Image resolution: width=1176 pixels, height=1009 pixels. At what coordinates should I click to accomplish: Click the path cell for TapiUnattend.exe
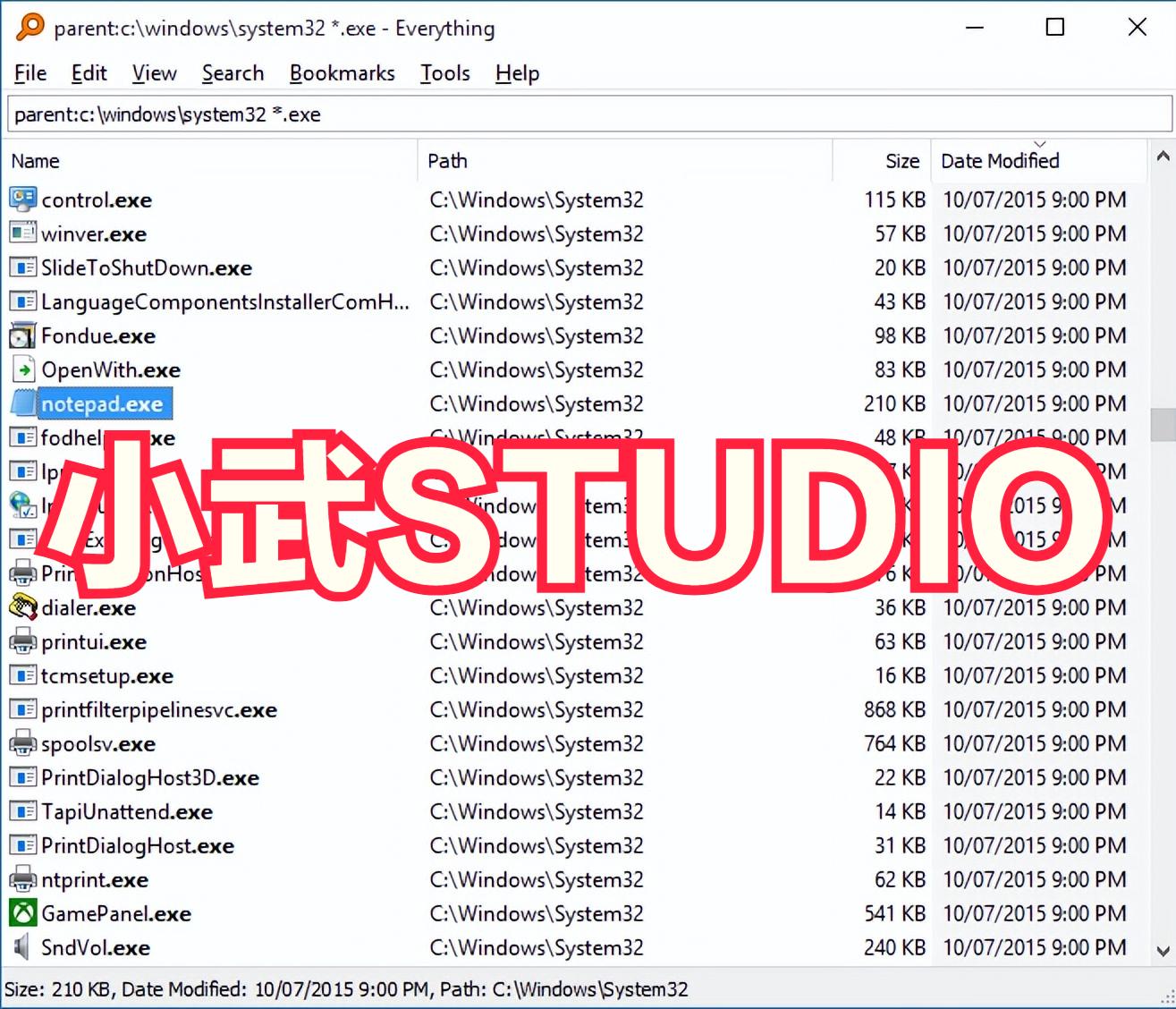click(x=537, y=812)
